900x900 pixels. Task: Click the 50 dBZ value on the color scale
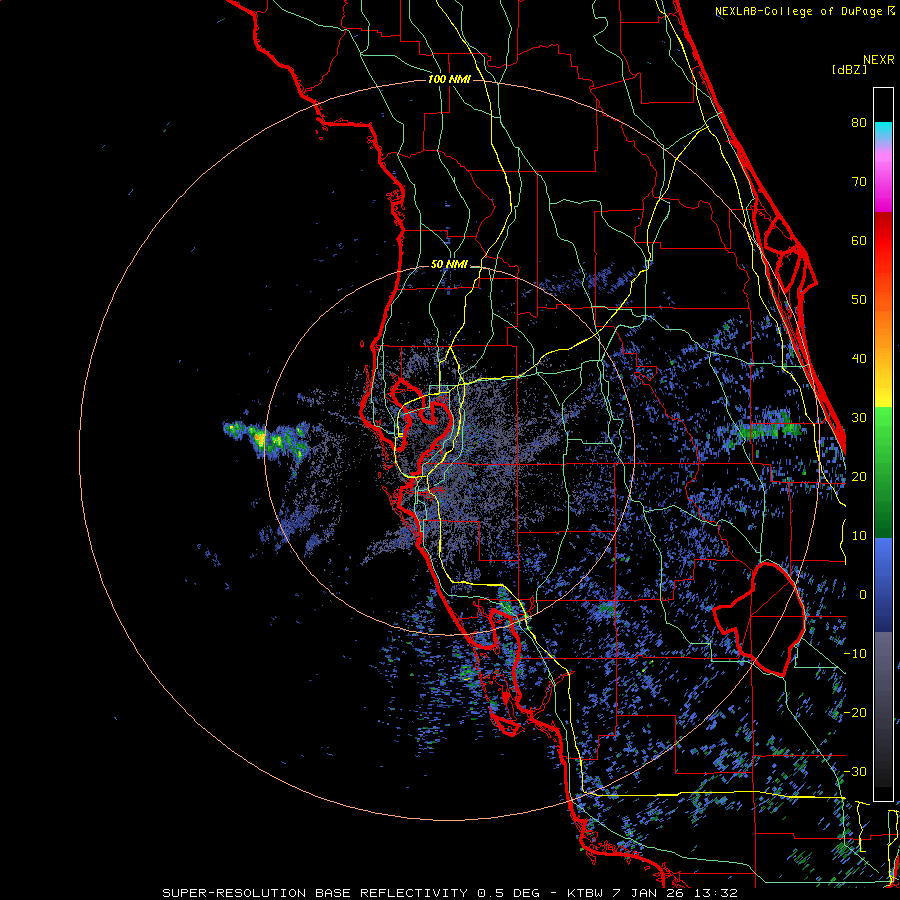(859, 300)
